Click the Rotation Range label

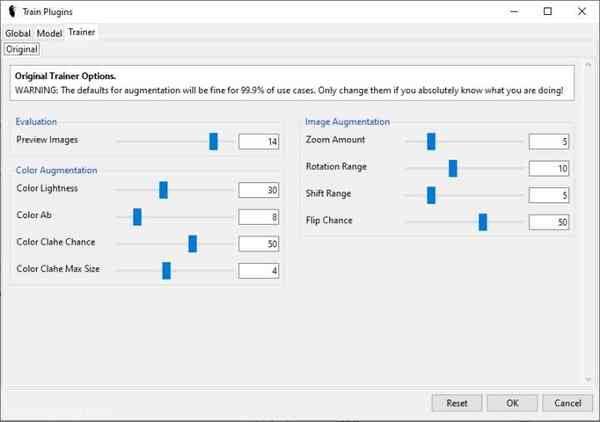(x=336, y=167)
